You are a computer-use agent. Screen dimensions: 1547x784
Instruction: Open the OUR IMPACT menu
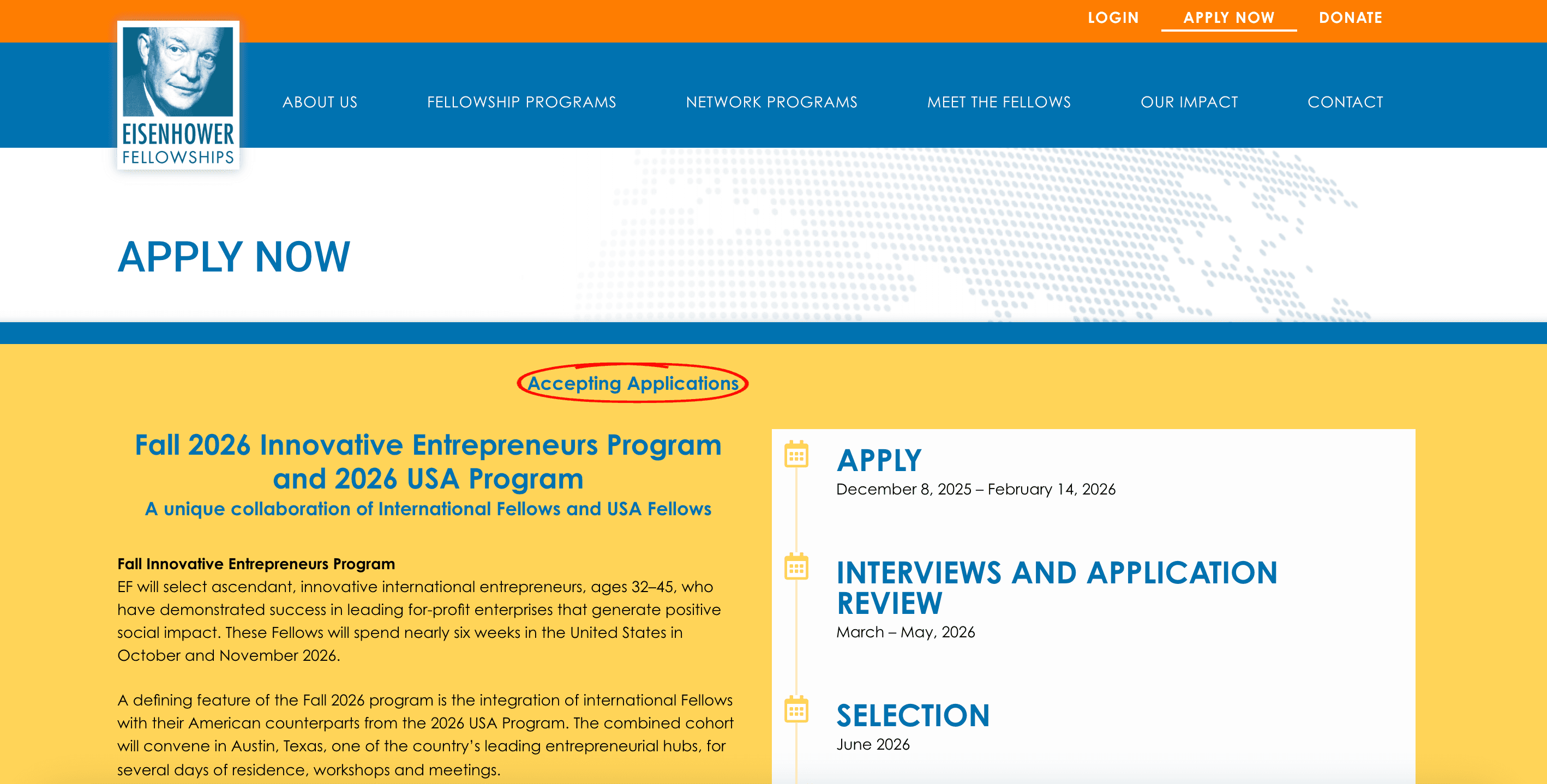(x=1190, y=102)
